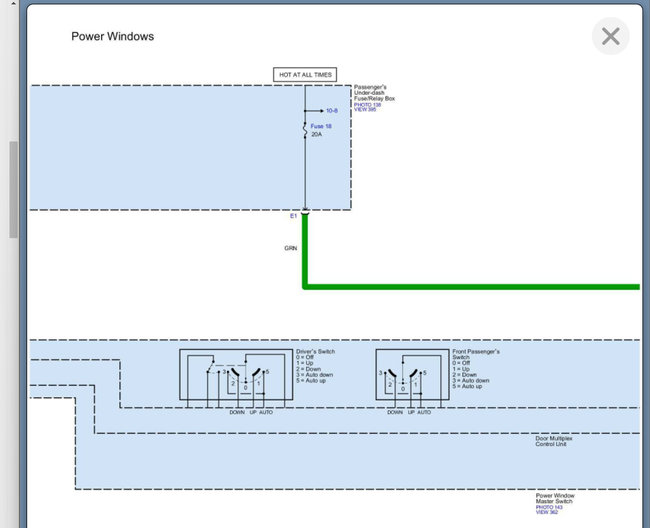Click the thick green wire segment
This screenshot has height=528, width=650.
tap(471, 287)
